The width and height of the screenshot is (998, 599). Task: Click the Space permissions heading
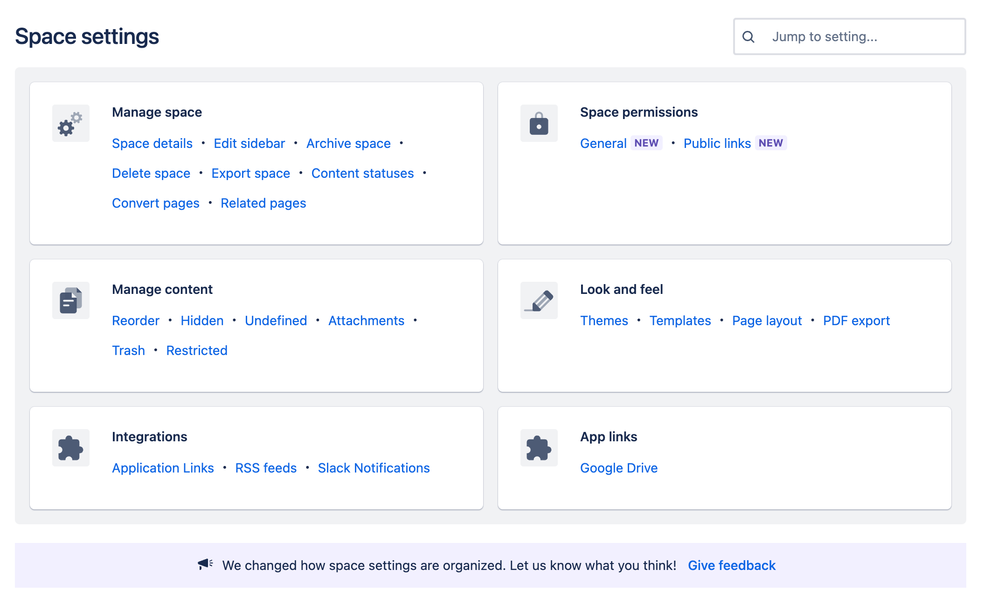click(x=638, y=112)
